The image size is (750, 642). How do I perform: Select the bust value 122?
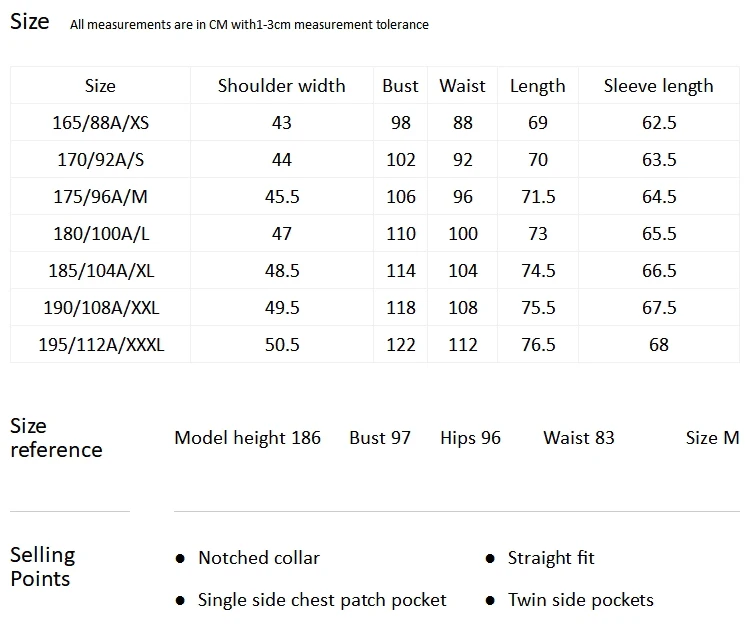pos(401,344)
